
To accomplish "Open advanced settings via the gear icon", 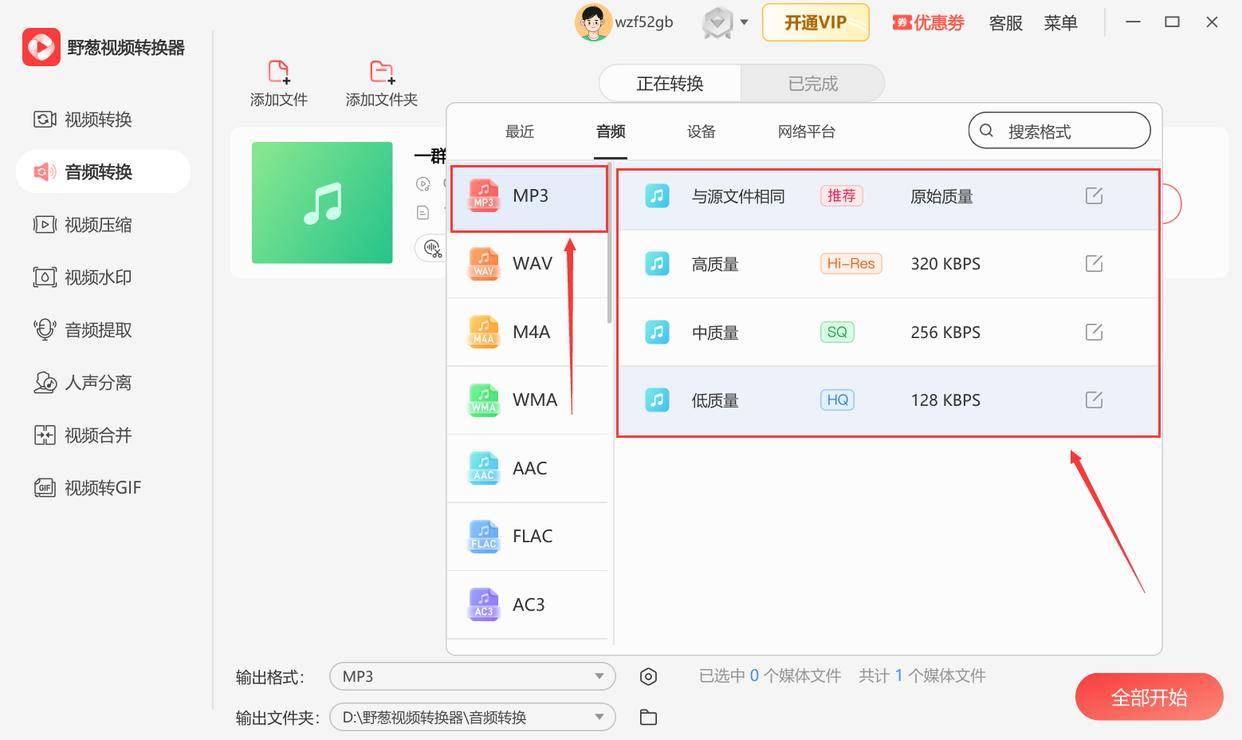I will tap(648, 676).
